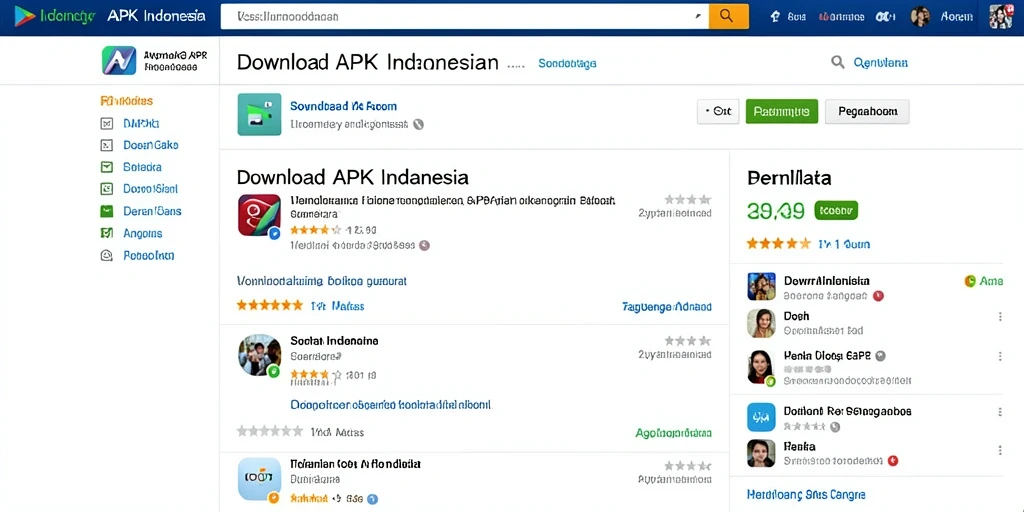Image resolution: width=1024 pixels, height=512 pixels.
Task: Select the red Idonoma item in the top bar
Action: pyautogui.click(x=841, y=17)
